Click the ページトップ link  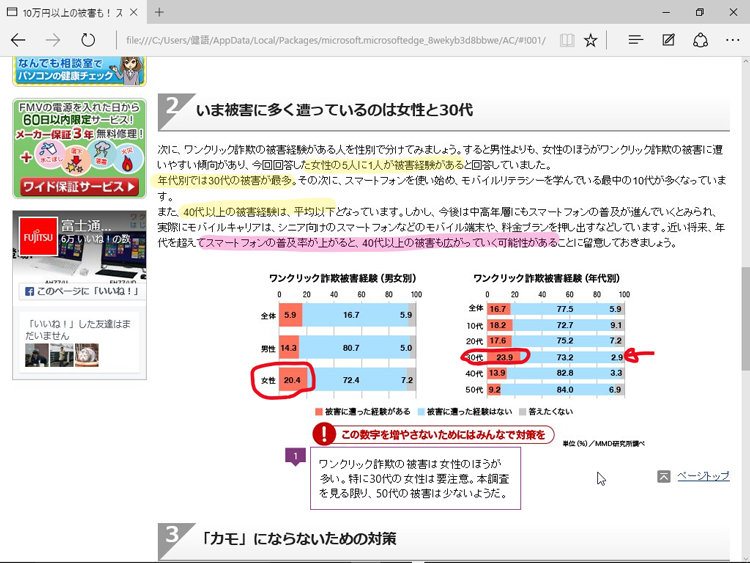(x=703, y=476)
